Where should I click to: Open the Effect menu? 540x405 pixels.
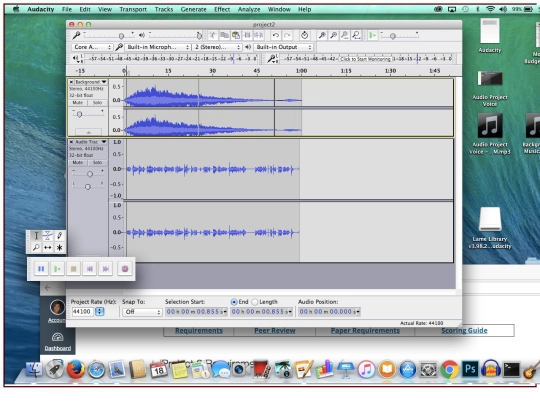tap(222, 9)
